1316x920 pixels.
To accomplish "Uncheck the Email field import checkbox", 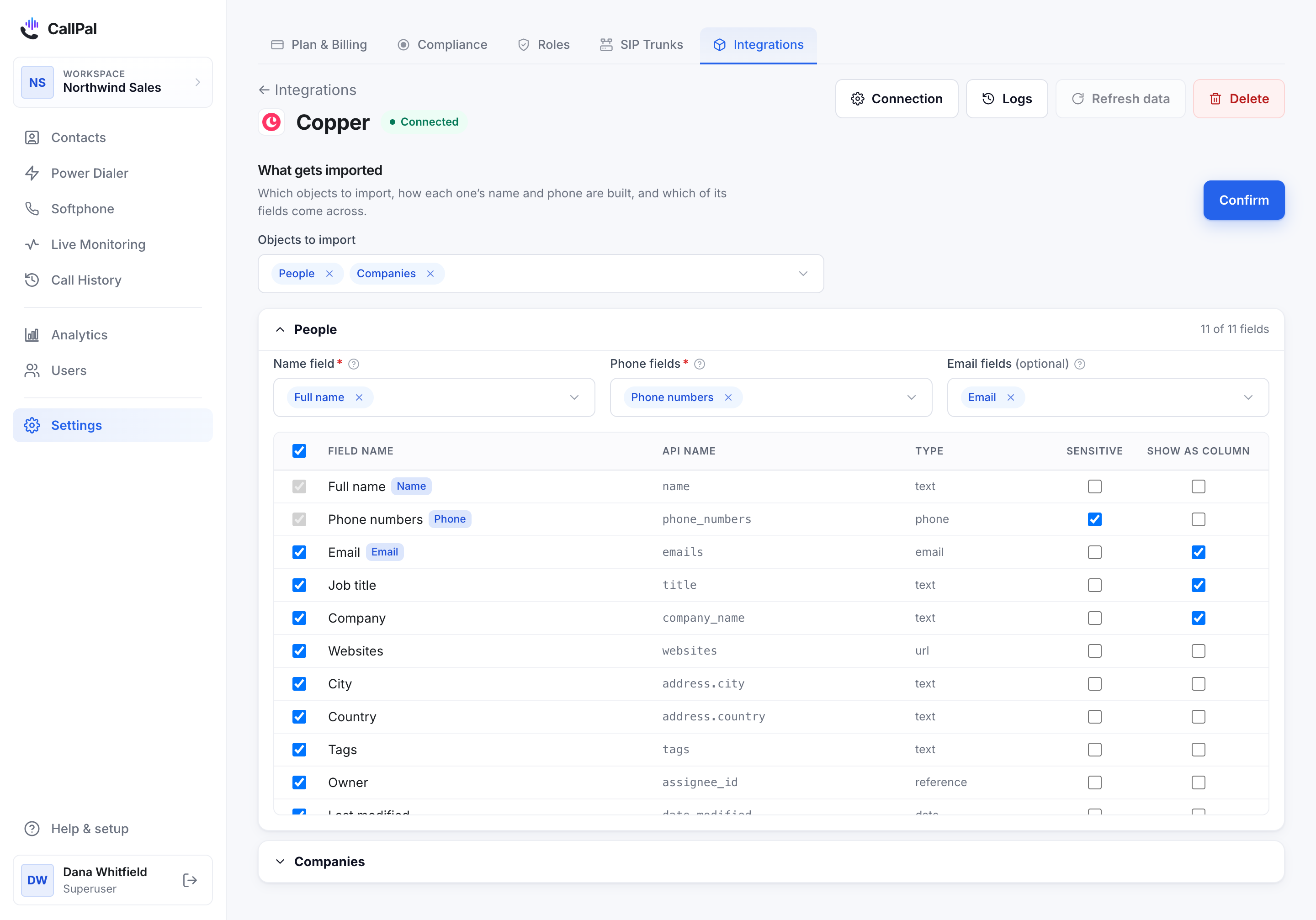I will click(299, 552).
